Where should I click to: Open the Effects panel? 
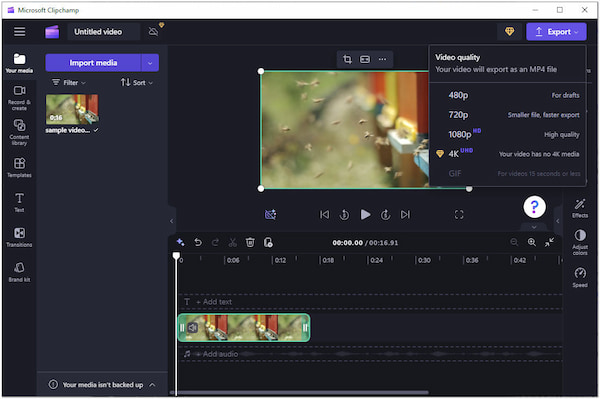580,208
